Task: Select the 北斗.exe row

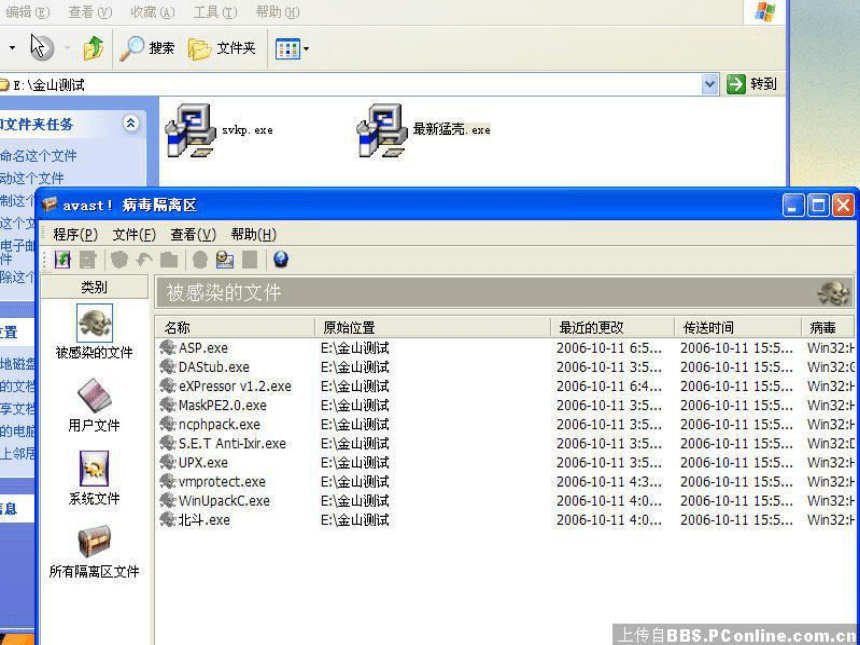Action: coord(507,520)
